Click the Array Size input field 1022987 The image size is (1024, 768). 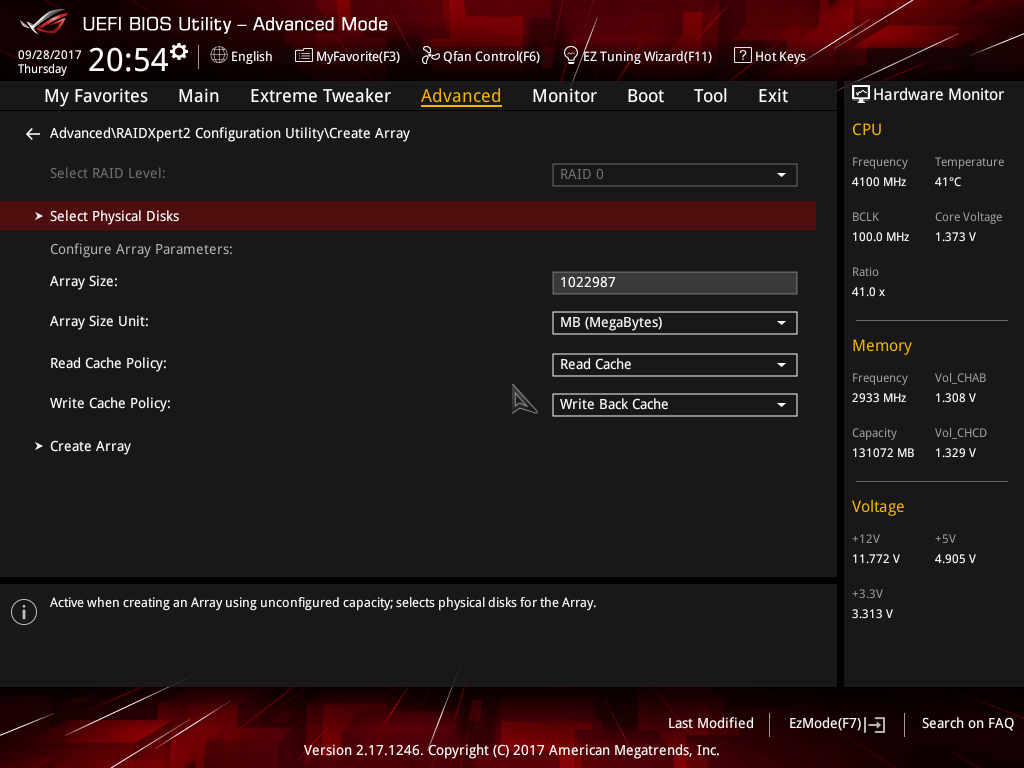click(675, 283)
